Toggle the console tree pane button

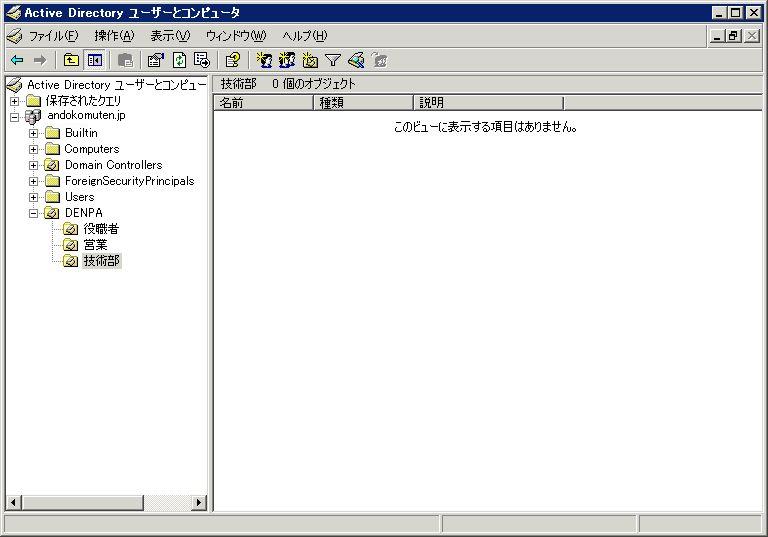pyautogui.click(x=95, y=60)
